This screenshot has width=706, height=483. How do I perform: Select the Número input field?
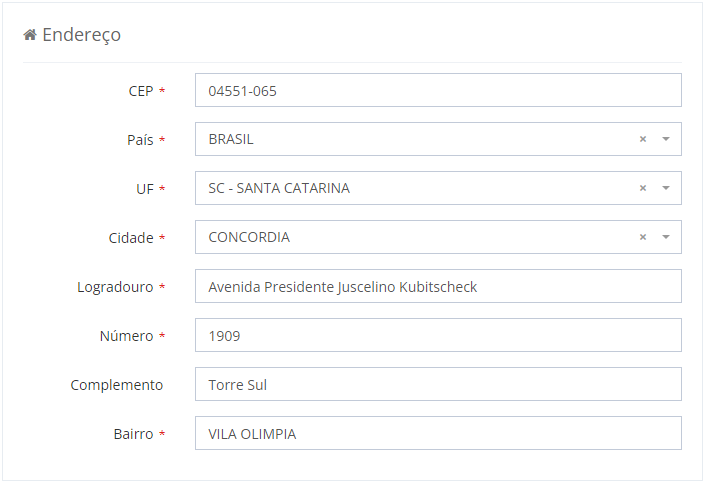tap(438, 335)
